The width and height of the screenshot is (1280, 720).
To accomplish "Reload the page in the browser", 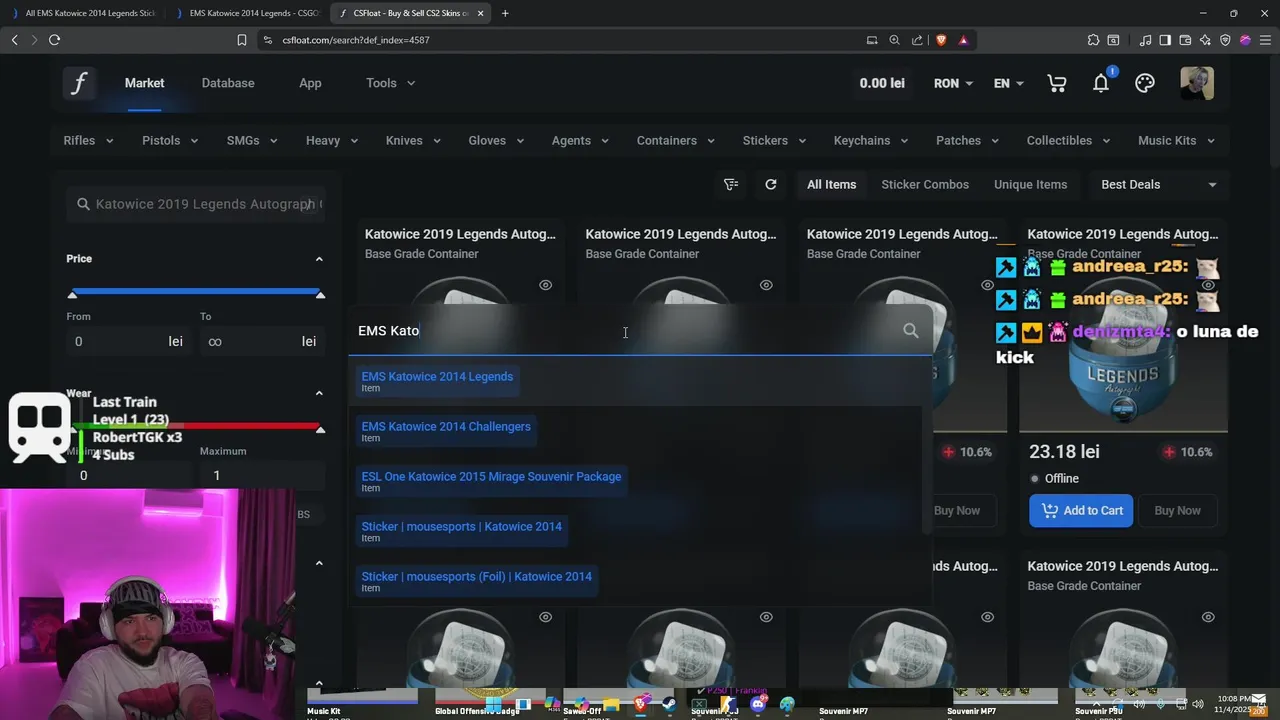I will click(54, 40).
